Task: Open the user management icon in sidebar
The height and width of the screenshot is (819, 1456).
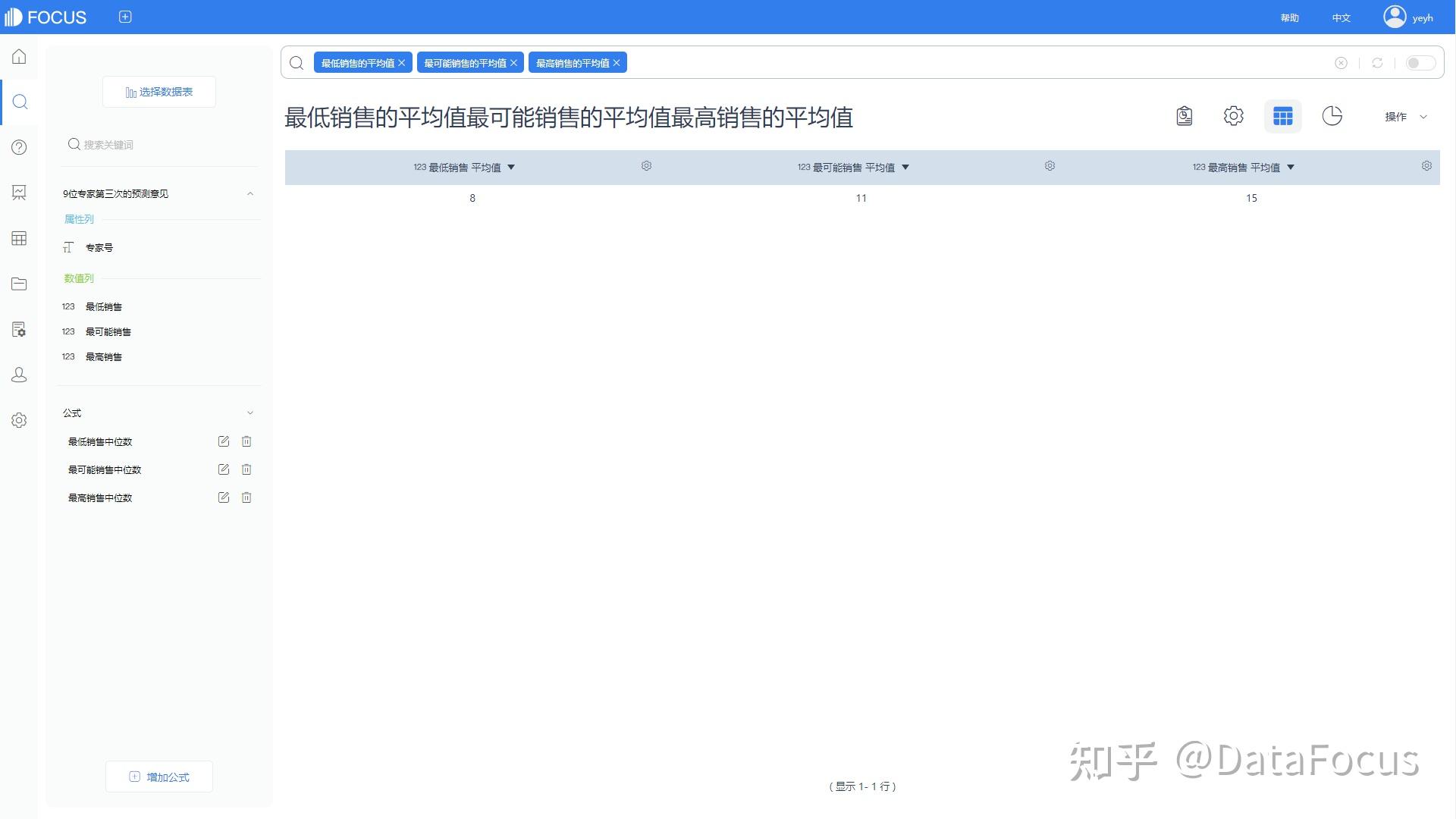Action: pyautogui.click(x=19, y=375)
